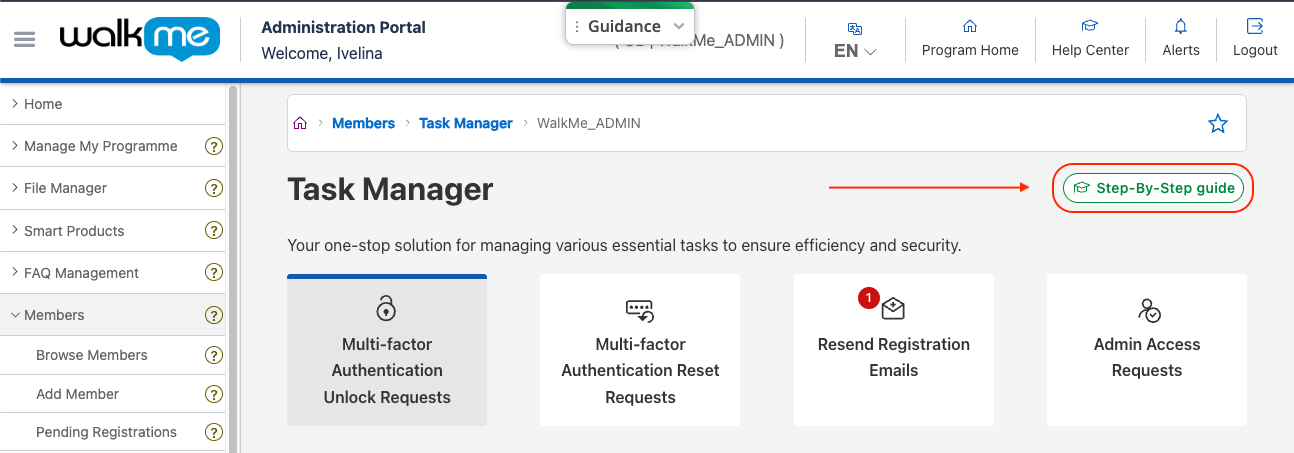The image size is (1294, 453).
Task: Click the Alerts bell icon
Action: [1181, 26]
